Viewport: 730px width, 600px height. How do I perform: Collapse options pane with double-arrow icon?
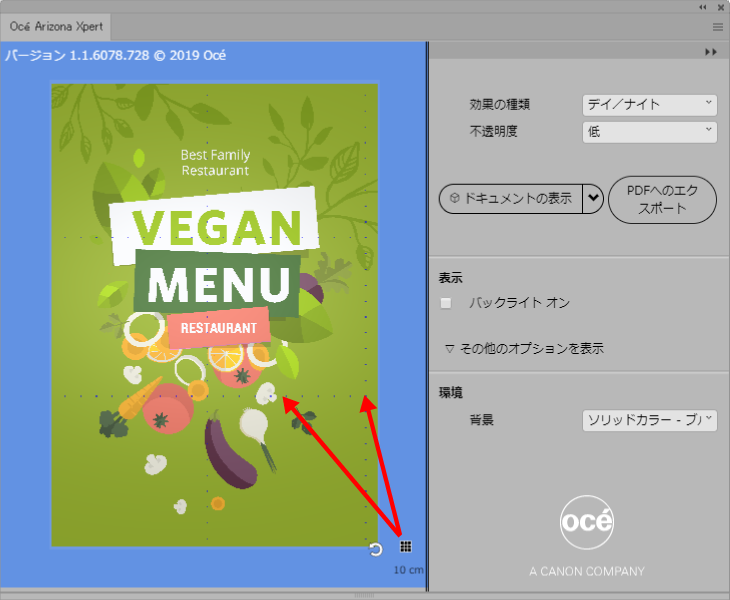coord(711,52)
